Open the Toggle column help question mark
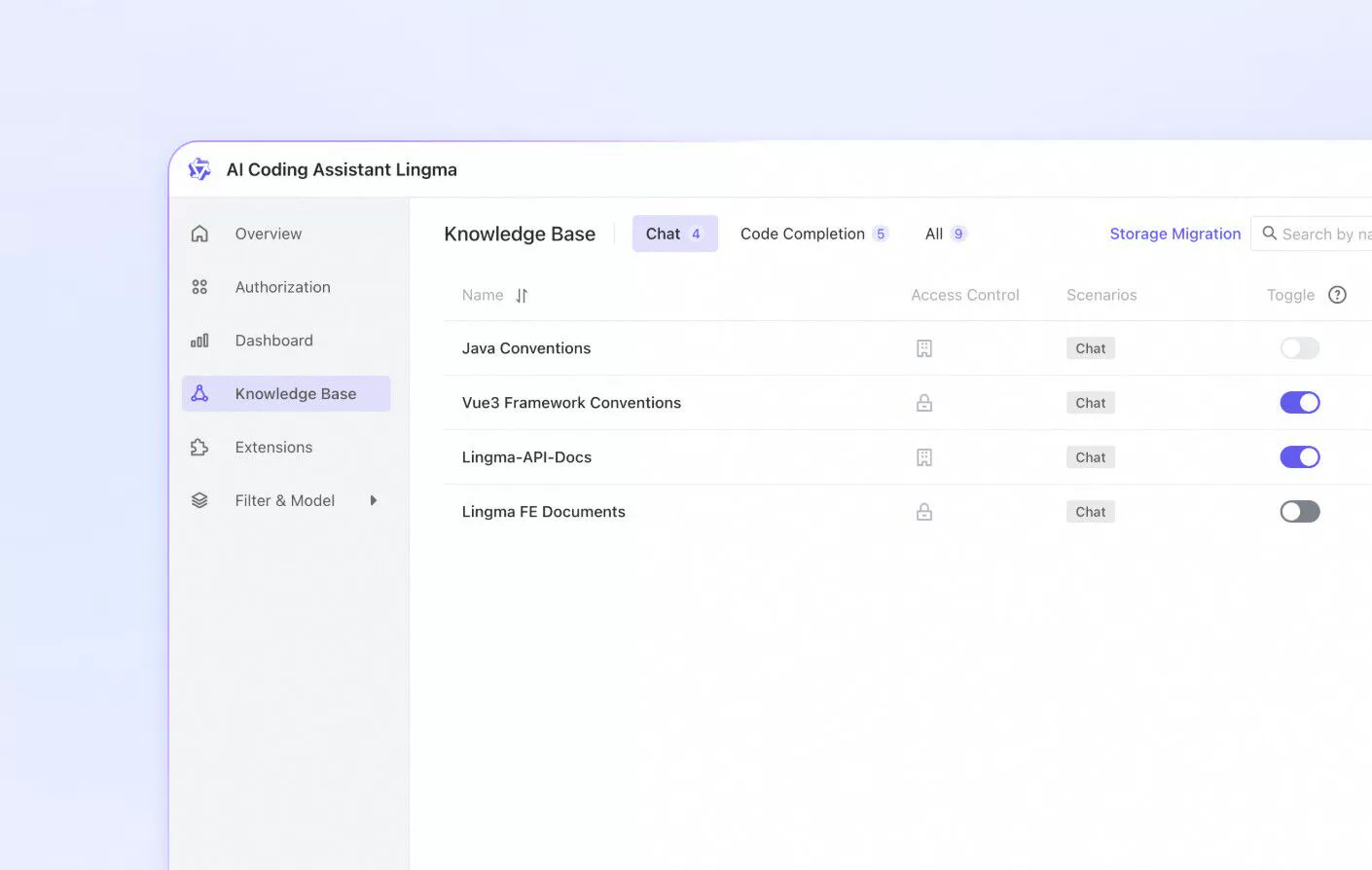The width and height of the screenshot is (1372, 870). coord(1337,294)
